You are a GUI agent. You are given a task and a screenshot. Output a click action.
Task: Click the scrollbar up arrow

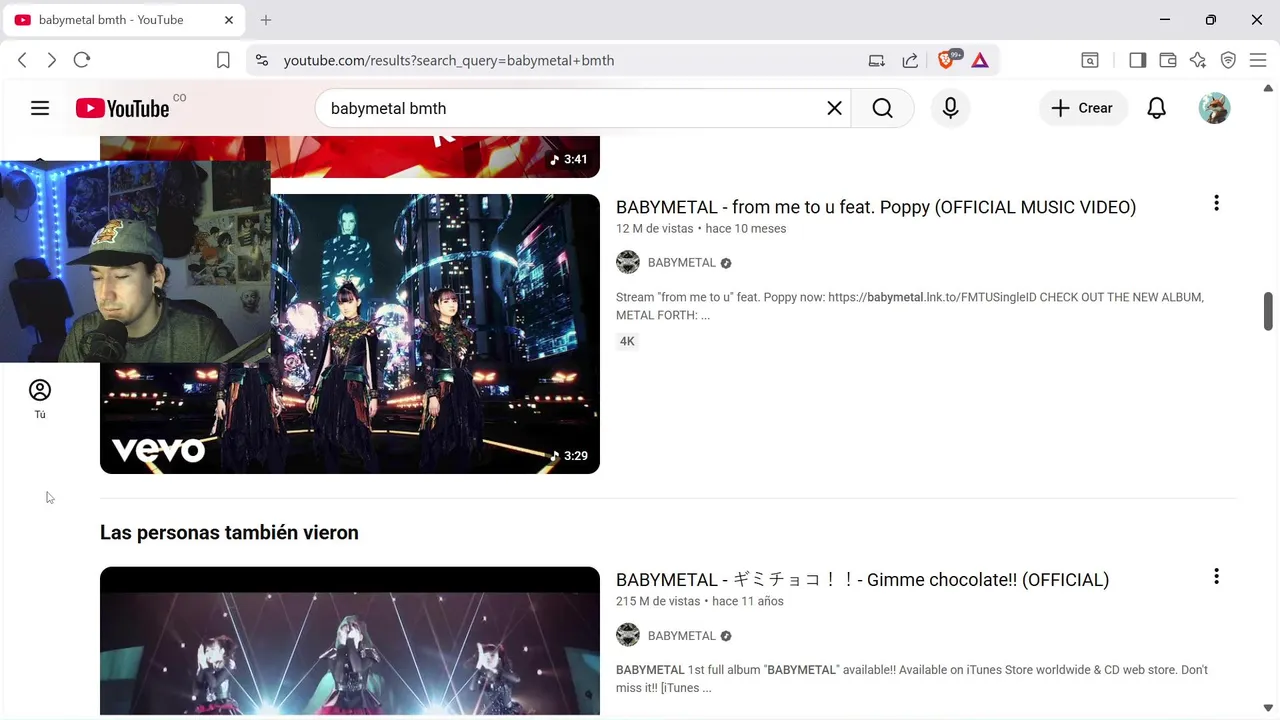[x=1269, y=88]
